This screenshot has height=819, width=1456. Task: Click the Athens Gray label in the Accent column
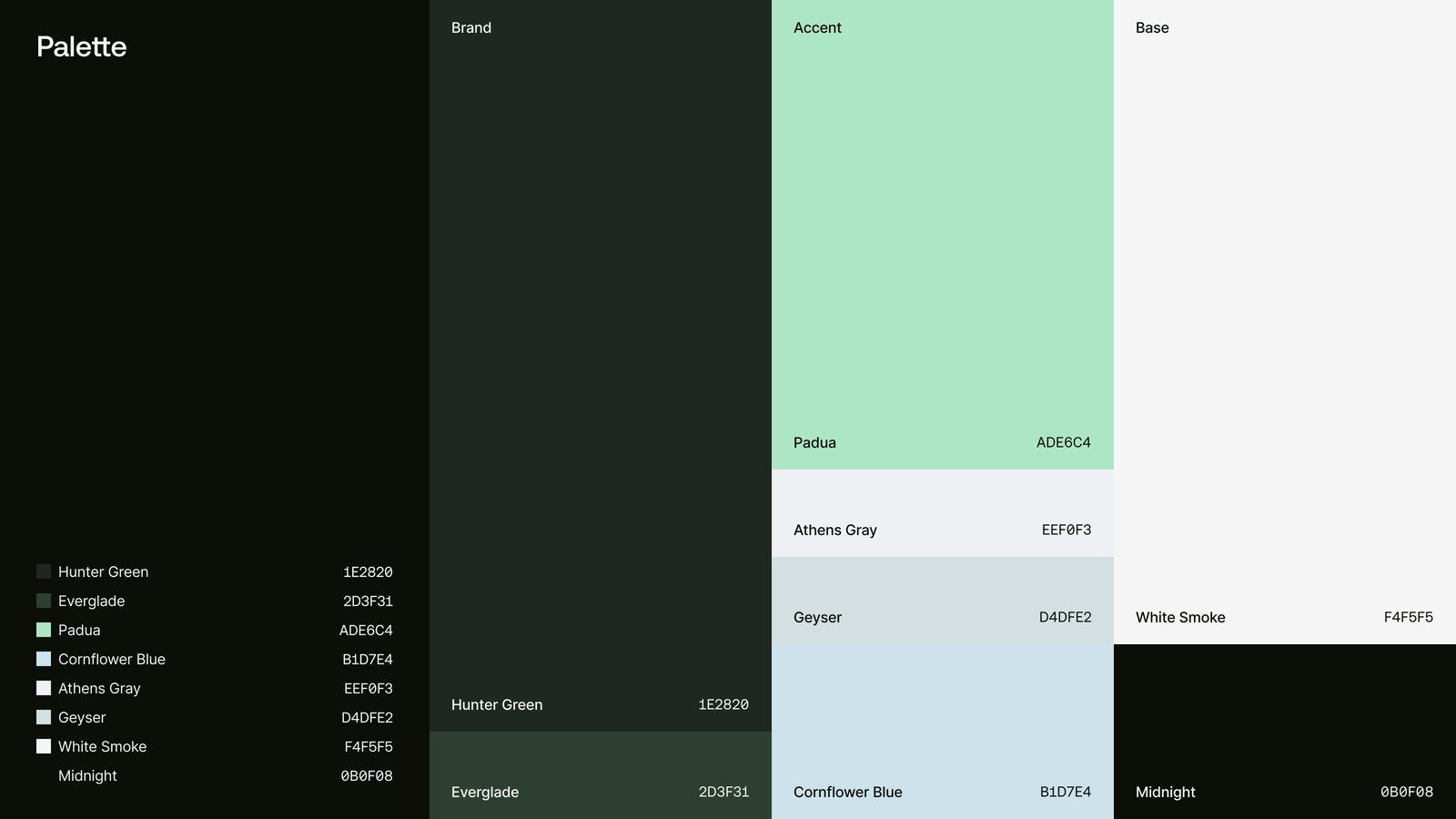tap(835, 530)
